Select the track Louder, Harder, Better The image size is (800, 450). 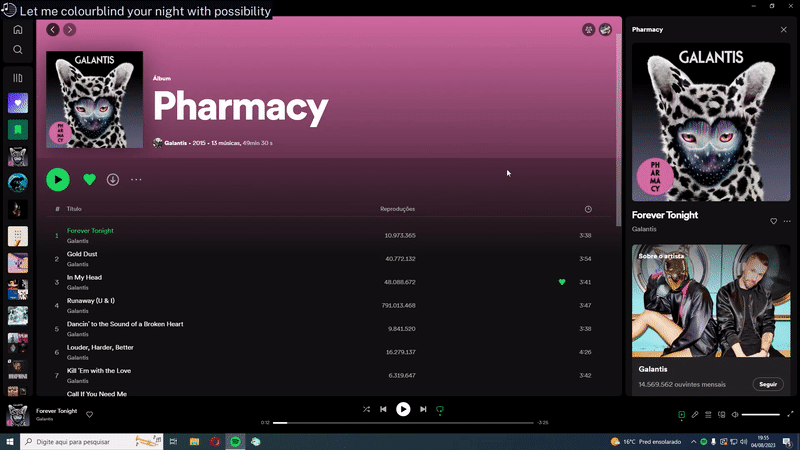click(x=100, y=347)
